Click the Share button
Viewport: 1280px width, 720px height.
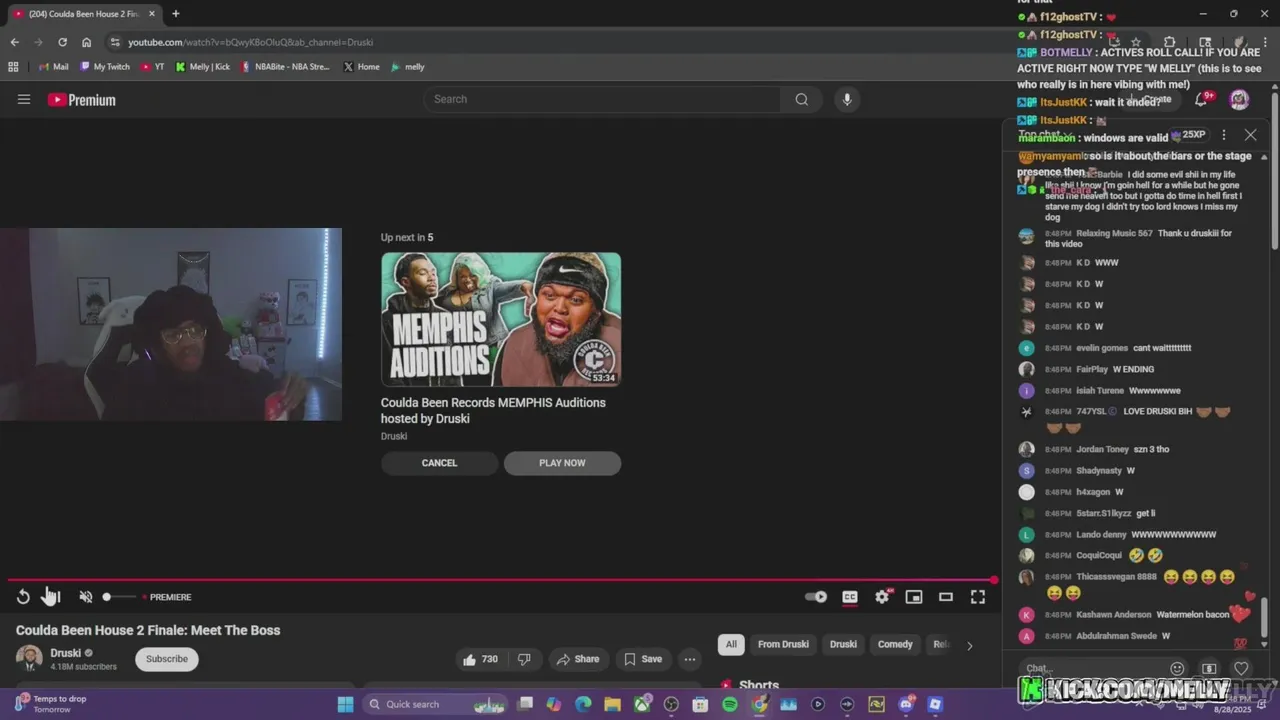[578, 659]
